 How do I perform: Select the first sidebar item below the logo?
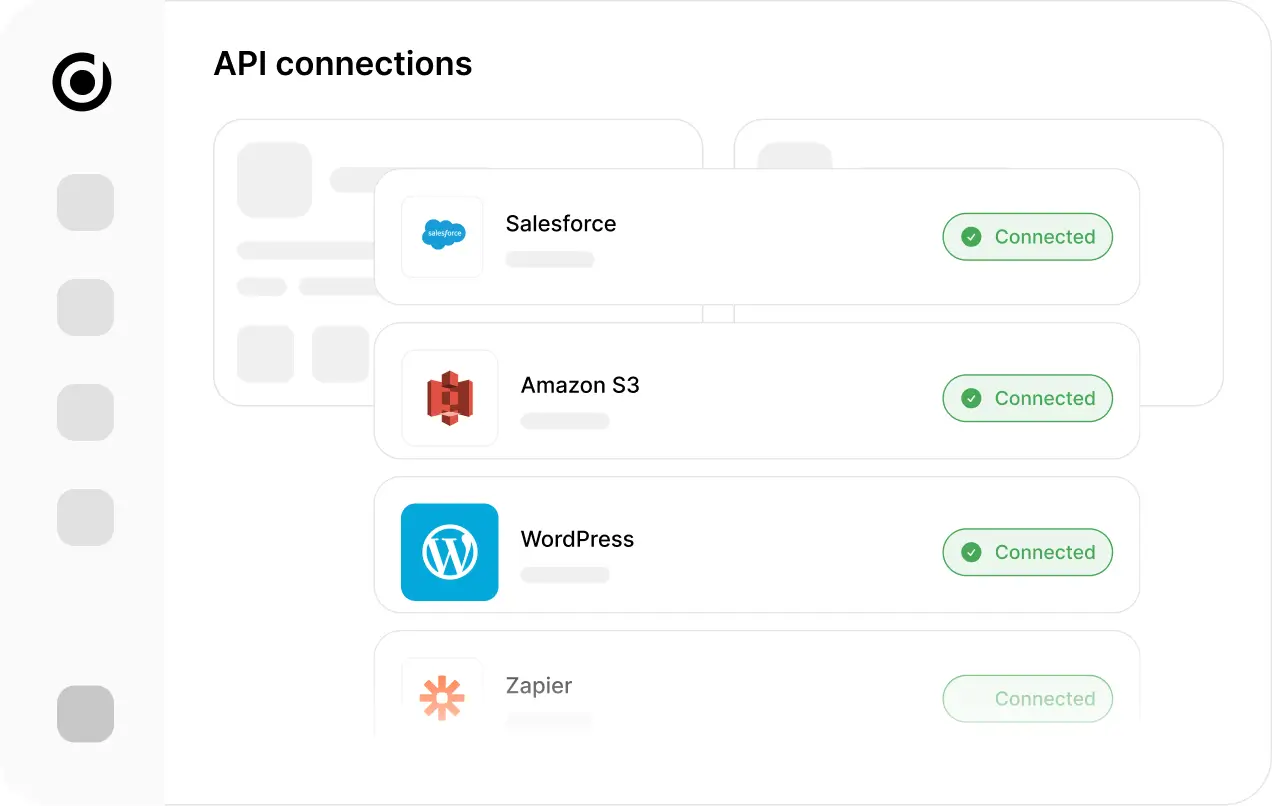pos(85,202)
